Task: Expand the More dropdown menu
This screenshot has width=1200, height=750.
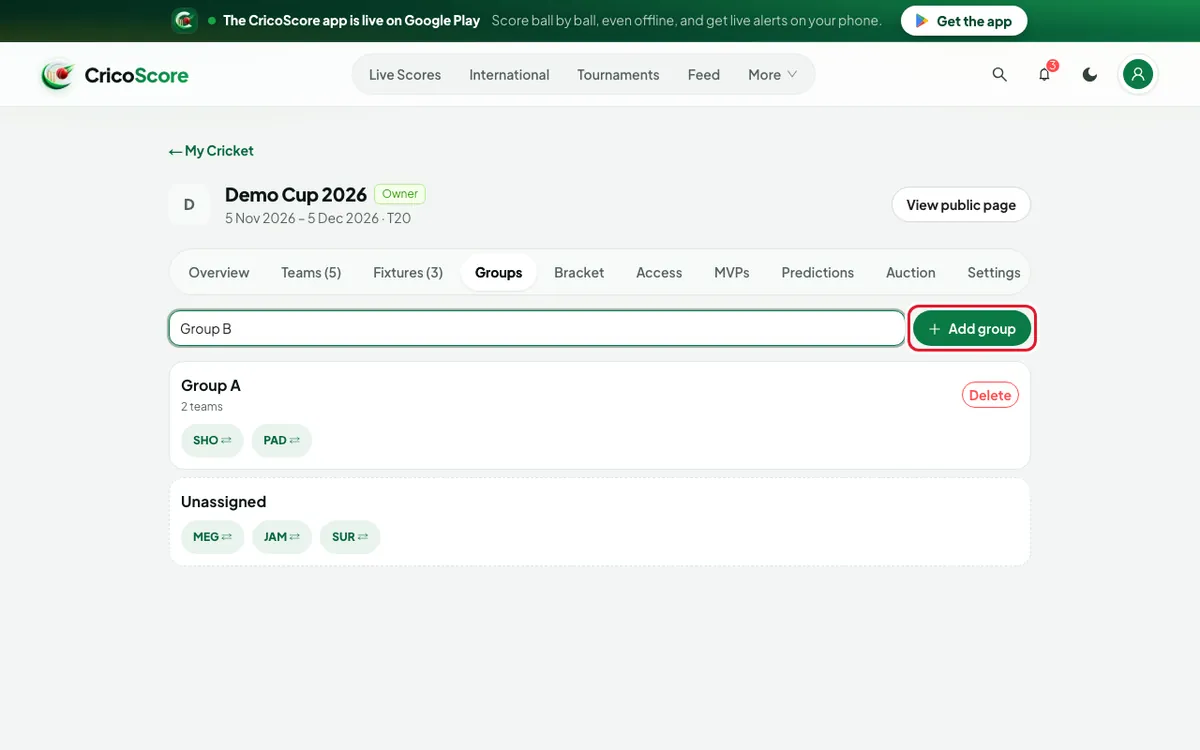Action: (x=773, y=75)
